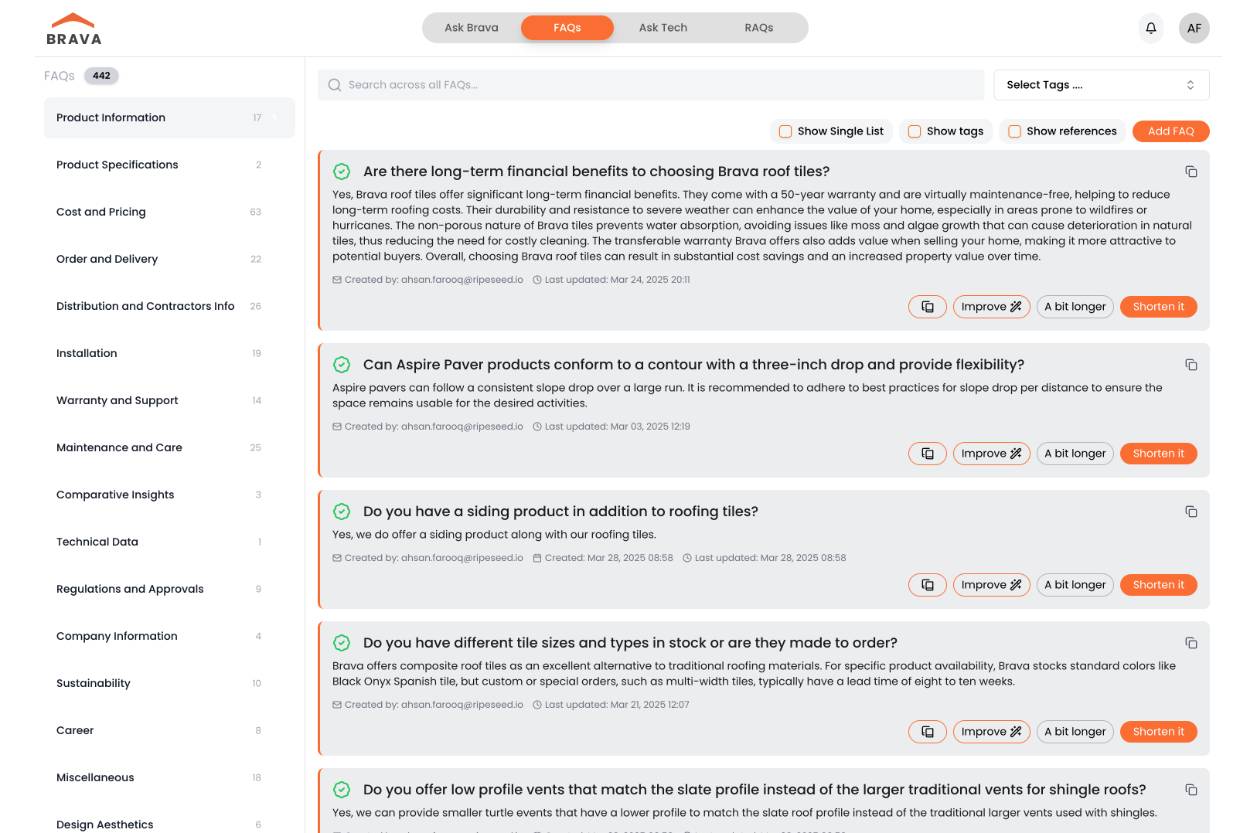Click Shorten it on Aspire Paver FAQ
This screenshot has width=1257, height=833.
pyautogui.click(x=1158, y=454)
